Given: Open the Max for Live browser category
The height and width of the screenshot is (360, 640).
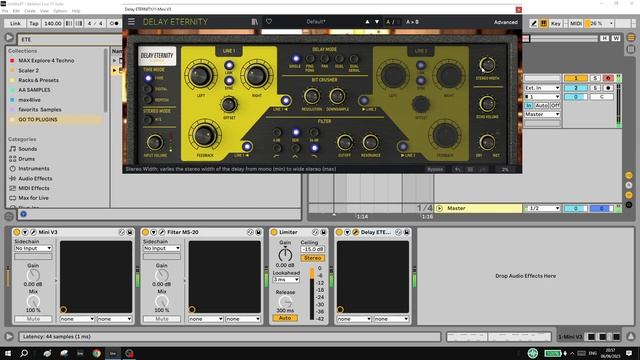Looking at the screenshot, I should [x=33, y=198].
